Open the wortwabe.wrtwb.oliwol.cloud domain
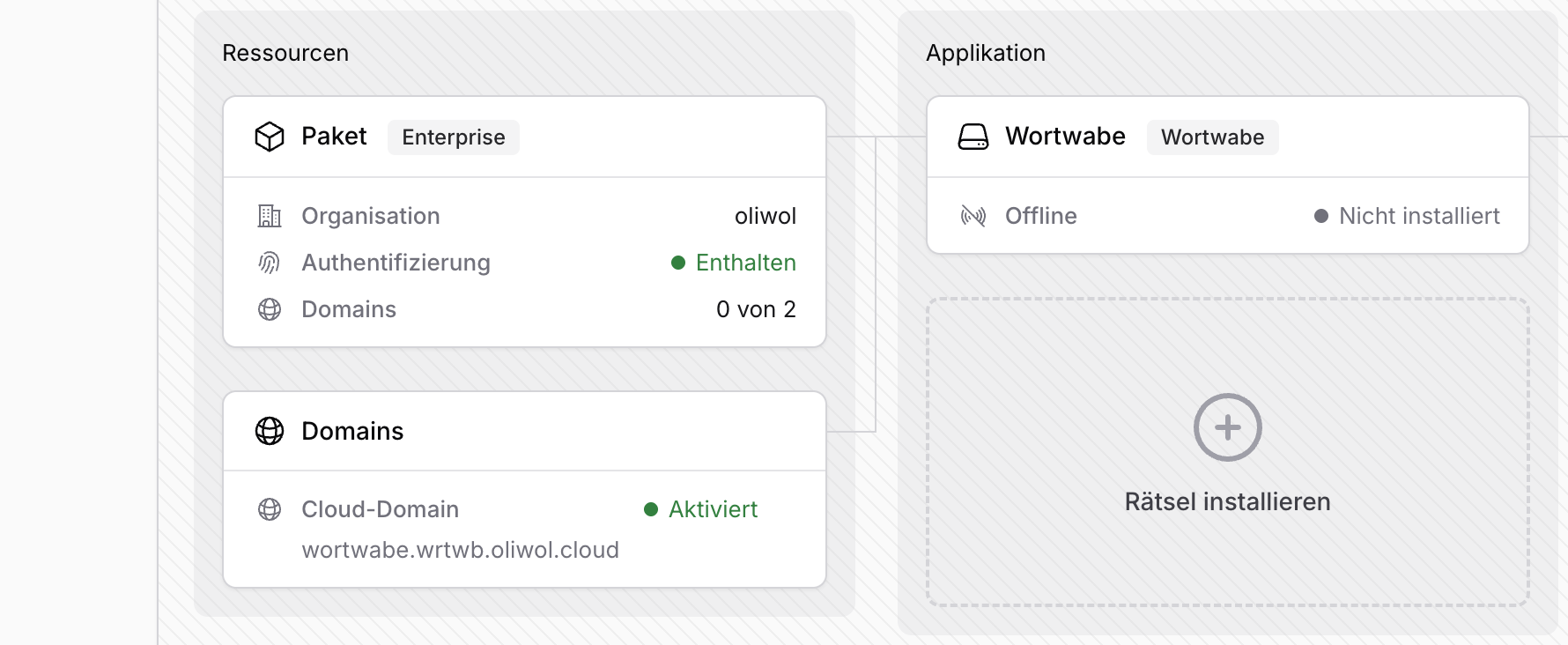 [460, 550]
